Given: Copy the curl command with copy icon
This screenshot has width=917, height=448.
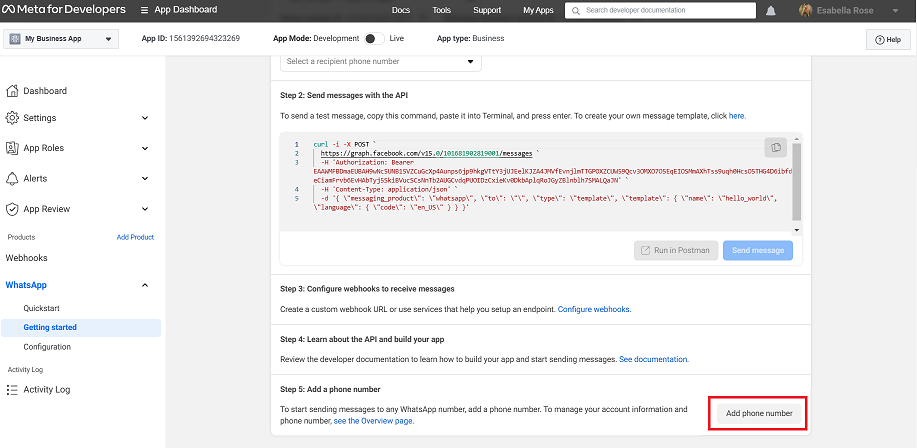Looking at the screenshot, I should pyautogui.click(x=775, y=147).
